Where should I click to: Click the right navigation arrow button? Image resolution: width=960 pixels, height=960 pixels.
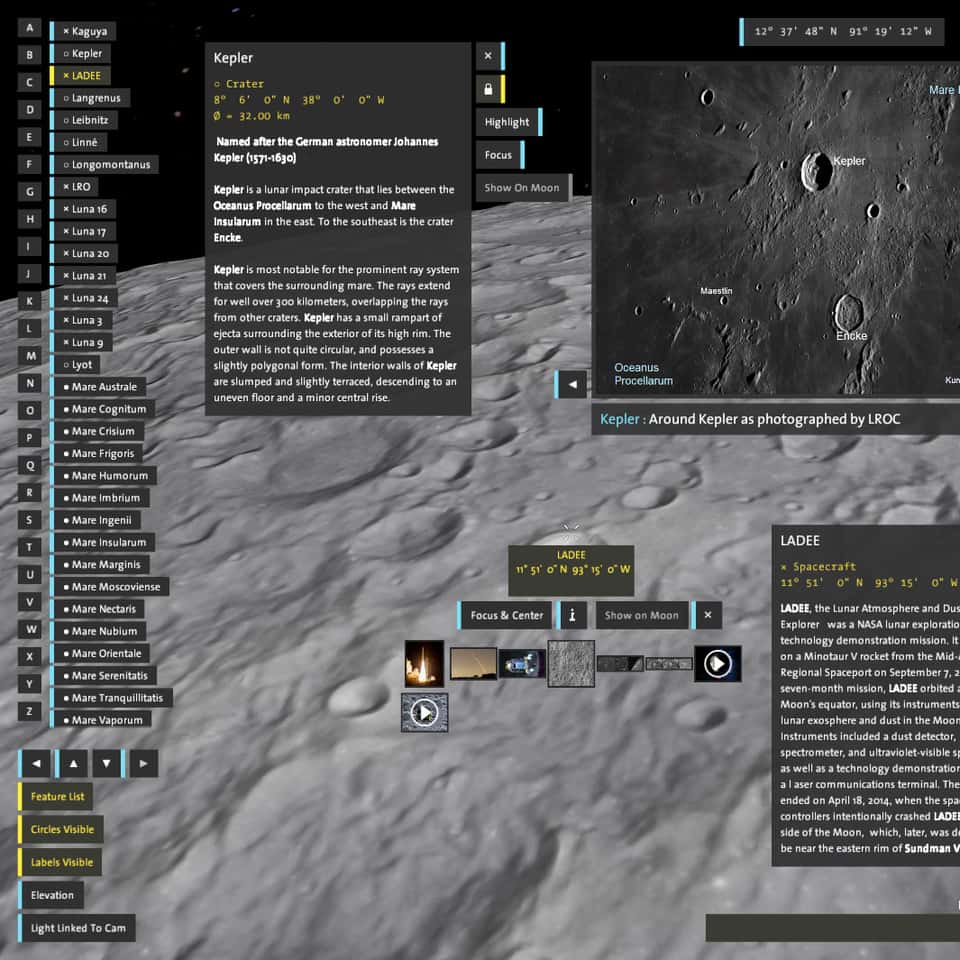coord(143,762)
